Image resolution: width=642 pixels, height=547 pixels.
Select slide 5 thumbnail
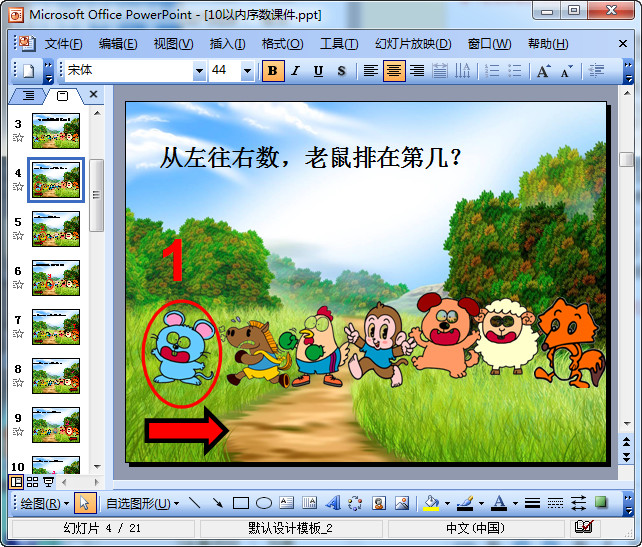(56, 229)
